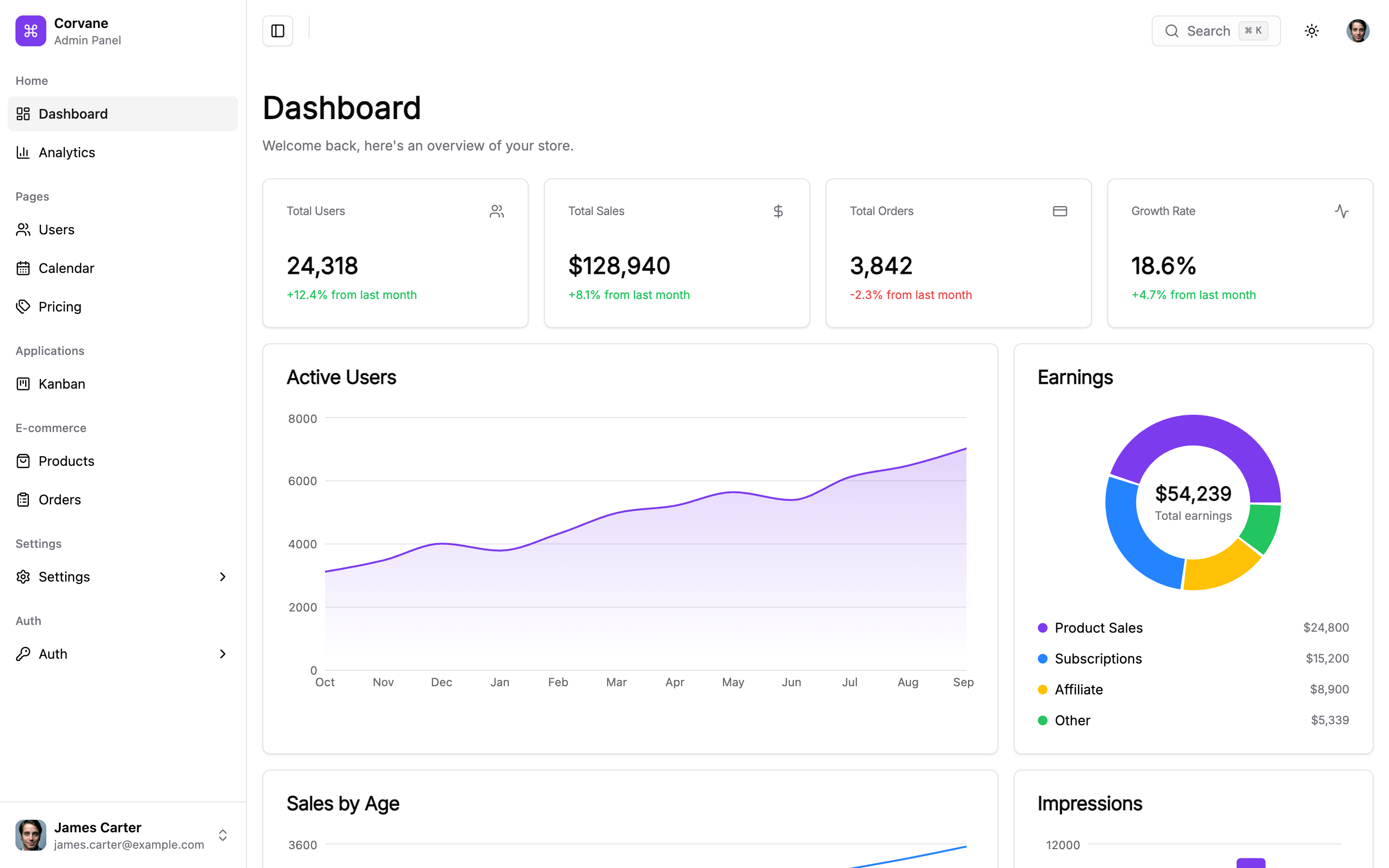This screenshot has height=868, width=1389.
Task: Open the Calendar page
Action: pyautogui.click(x=123, y=268)
